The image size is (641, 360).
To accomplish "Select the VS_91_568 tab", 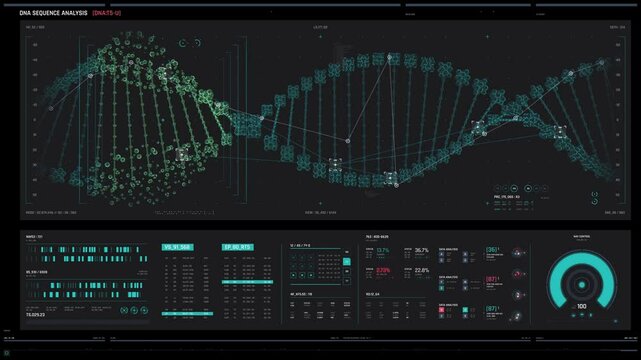I will coord(177,247).
